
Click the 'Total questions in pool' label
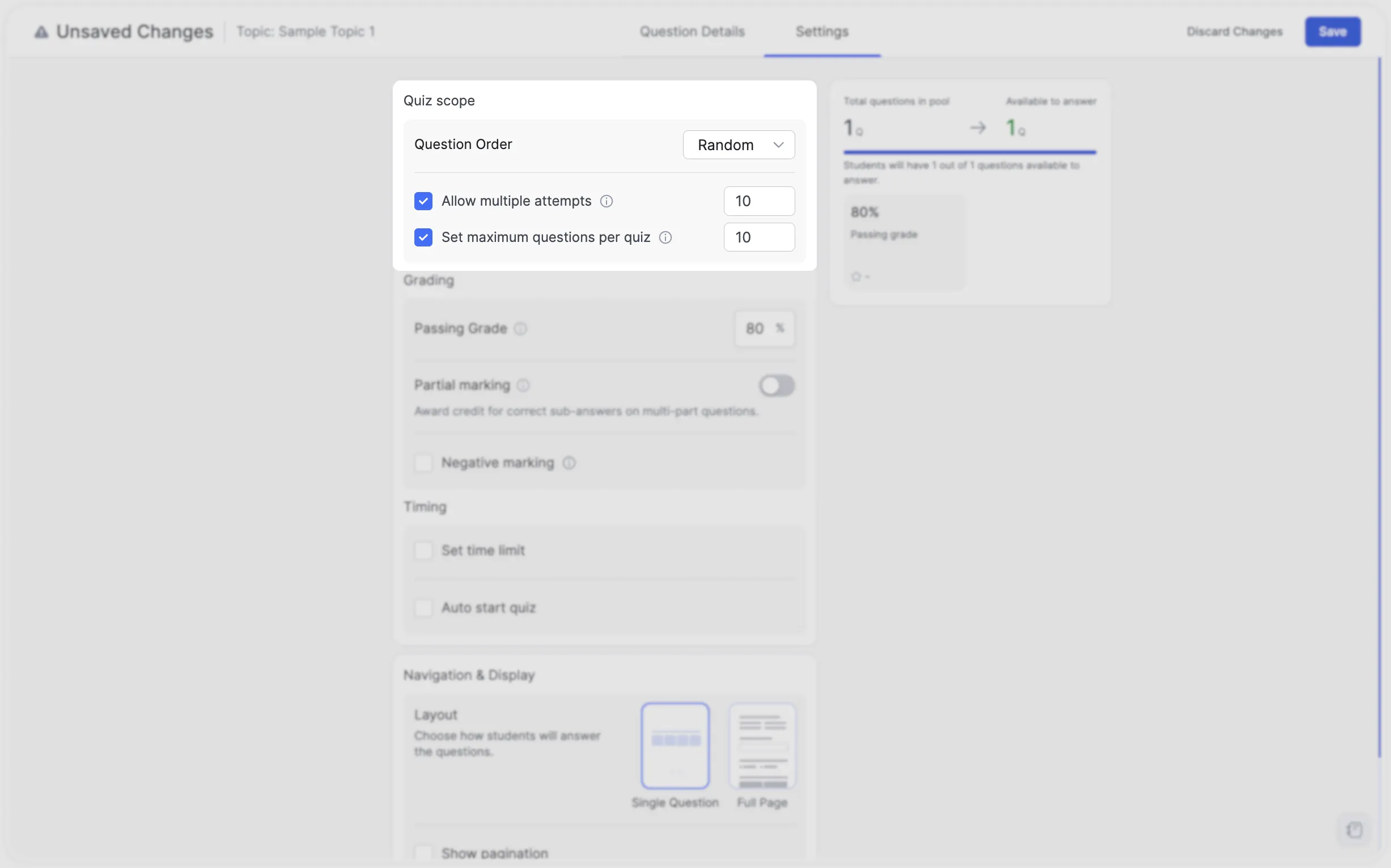tap(896, 101)
